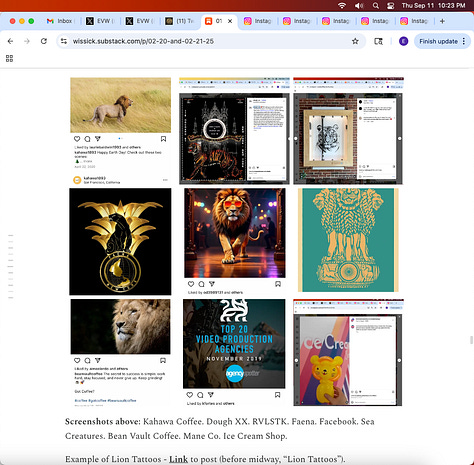This screenshot has width=474, height=465.
Task: Click the 'Got Coffee?' caption text
Action: [x=84, y=391]
